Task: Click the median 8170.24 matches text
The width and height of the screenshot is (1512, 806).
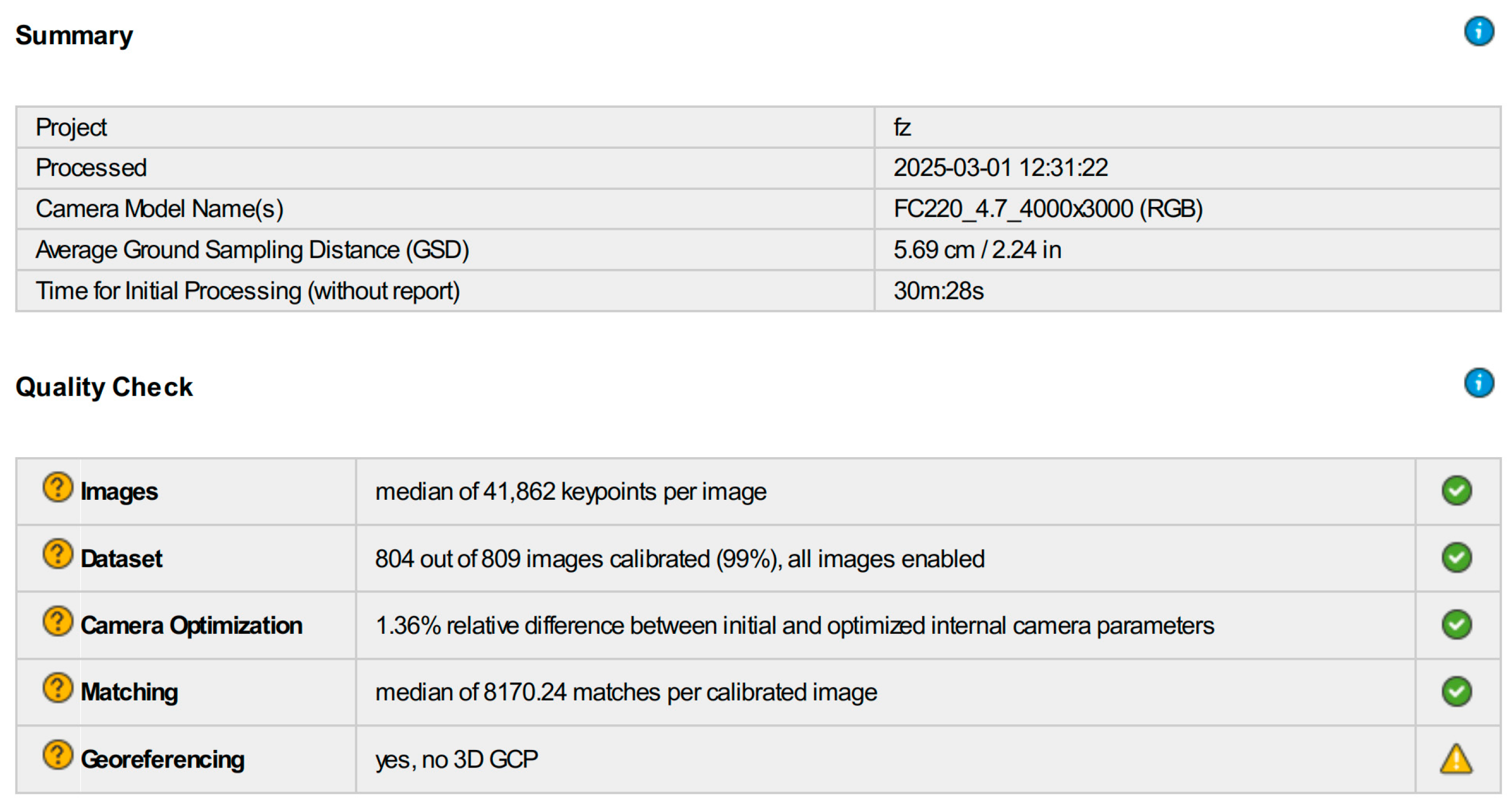Action: coord(626,693)
